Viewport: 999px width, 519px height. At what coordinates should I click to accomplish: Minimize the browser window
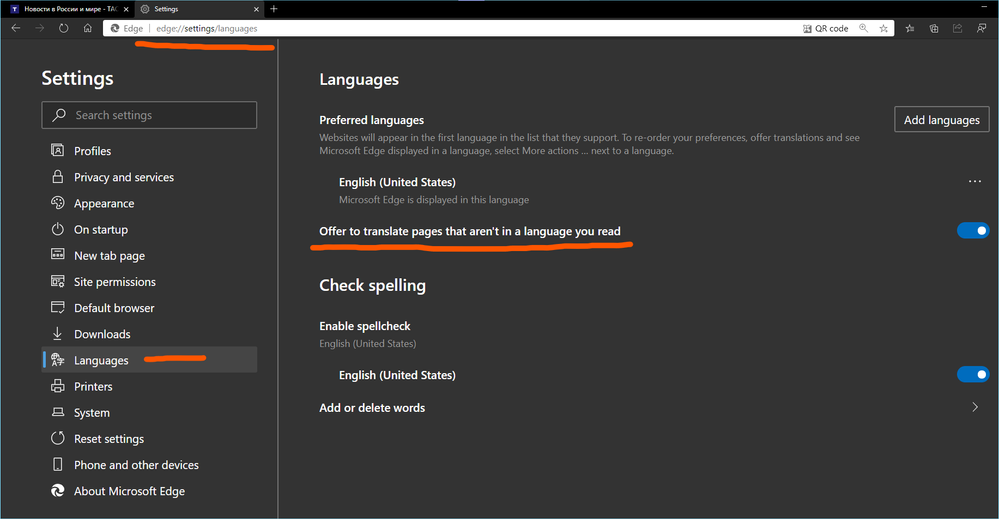pos(984,8)
